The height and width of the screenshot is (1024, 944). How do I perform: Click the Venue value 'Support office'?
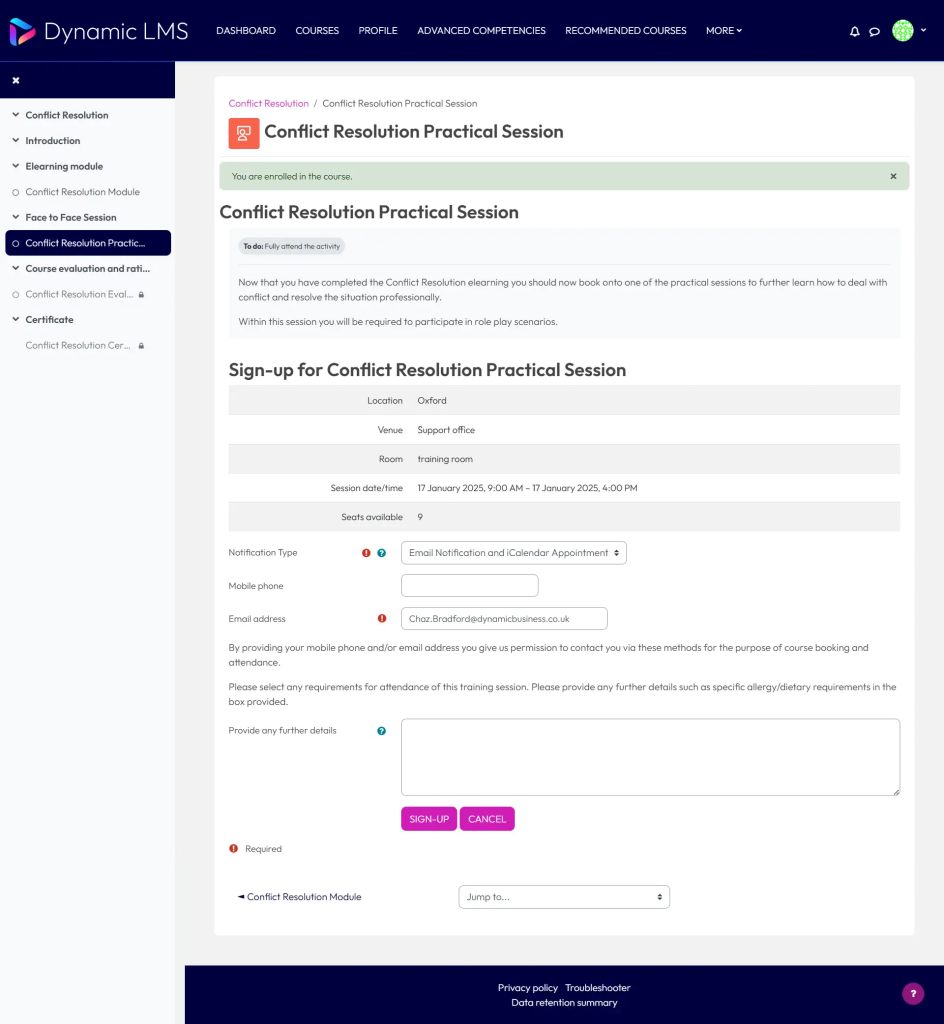[x=446, y=430]
